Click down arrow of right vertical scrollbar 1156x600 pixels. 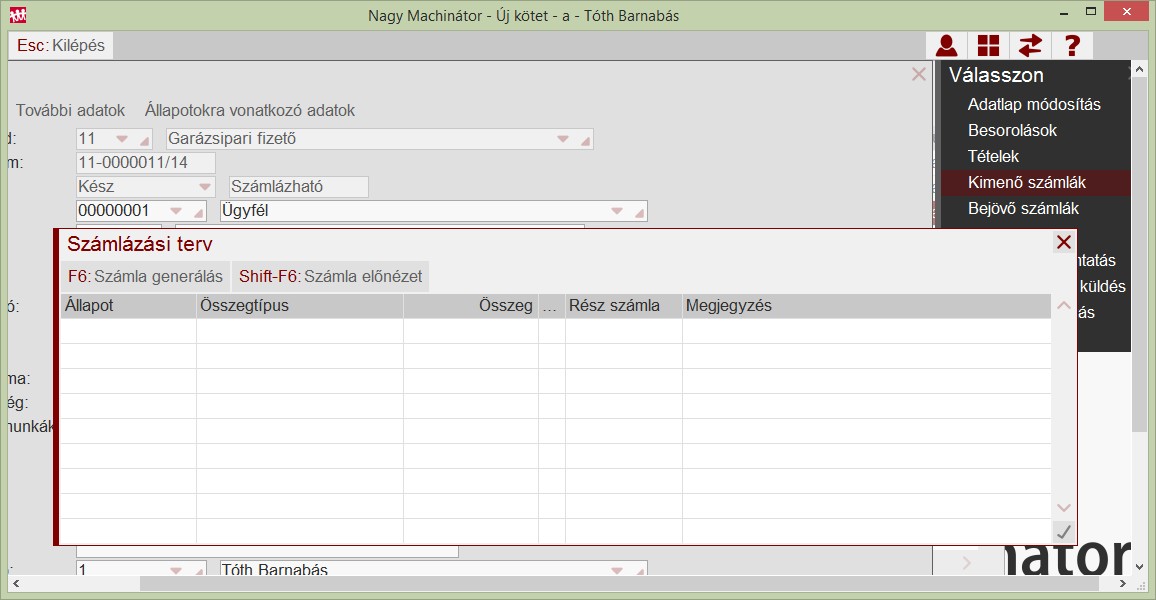coord(1139,567)
